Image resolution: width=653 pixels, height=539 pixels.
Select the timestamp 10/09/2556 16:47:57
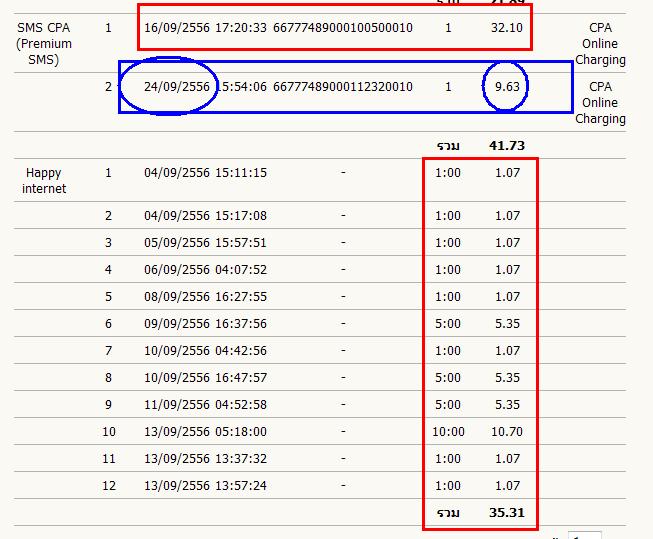click(x=205, y=377)
